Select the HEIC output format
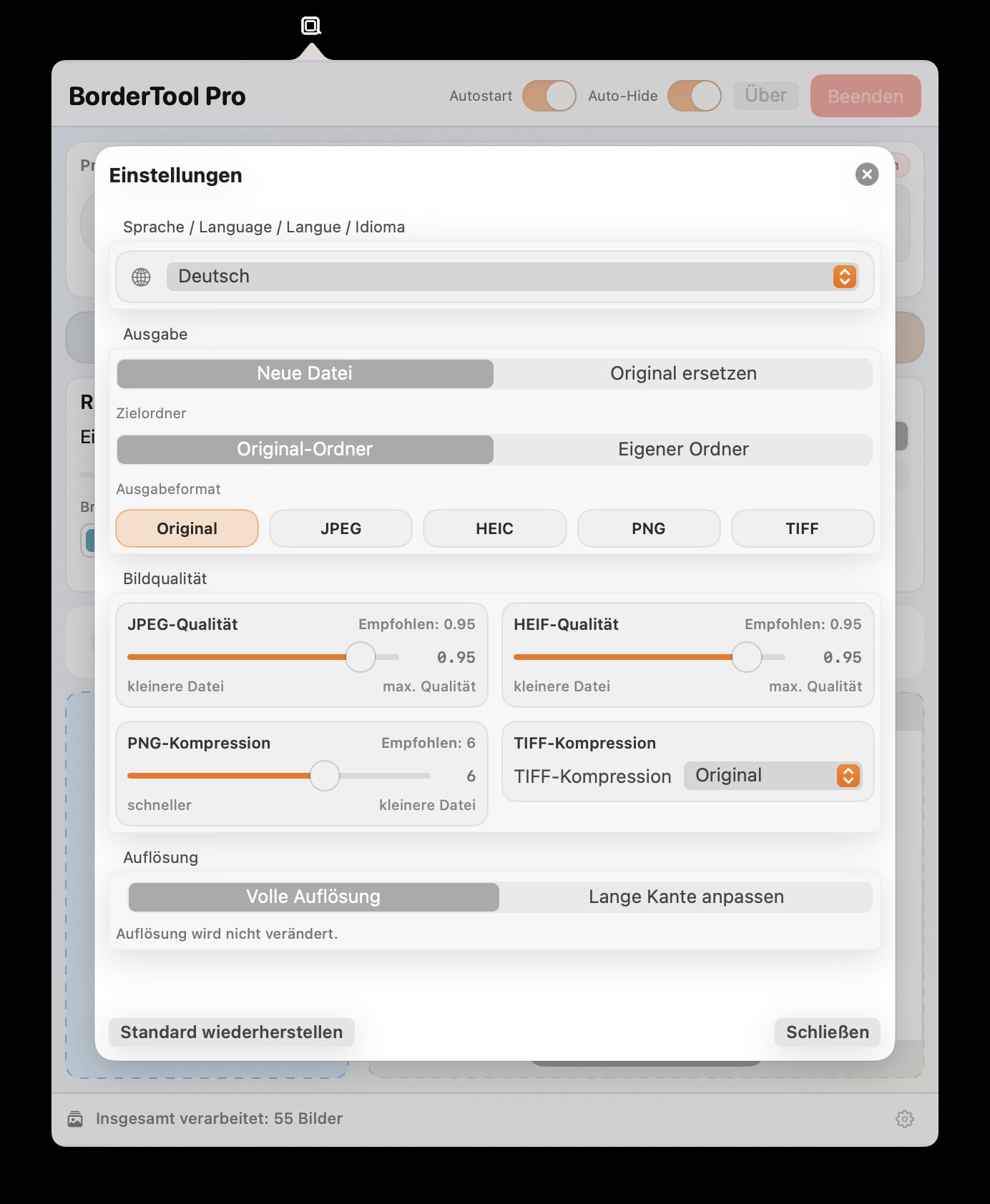Viewport: 990px width, 1204px height. tap(495, 528)
